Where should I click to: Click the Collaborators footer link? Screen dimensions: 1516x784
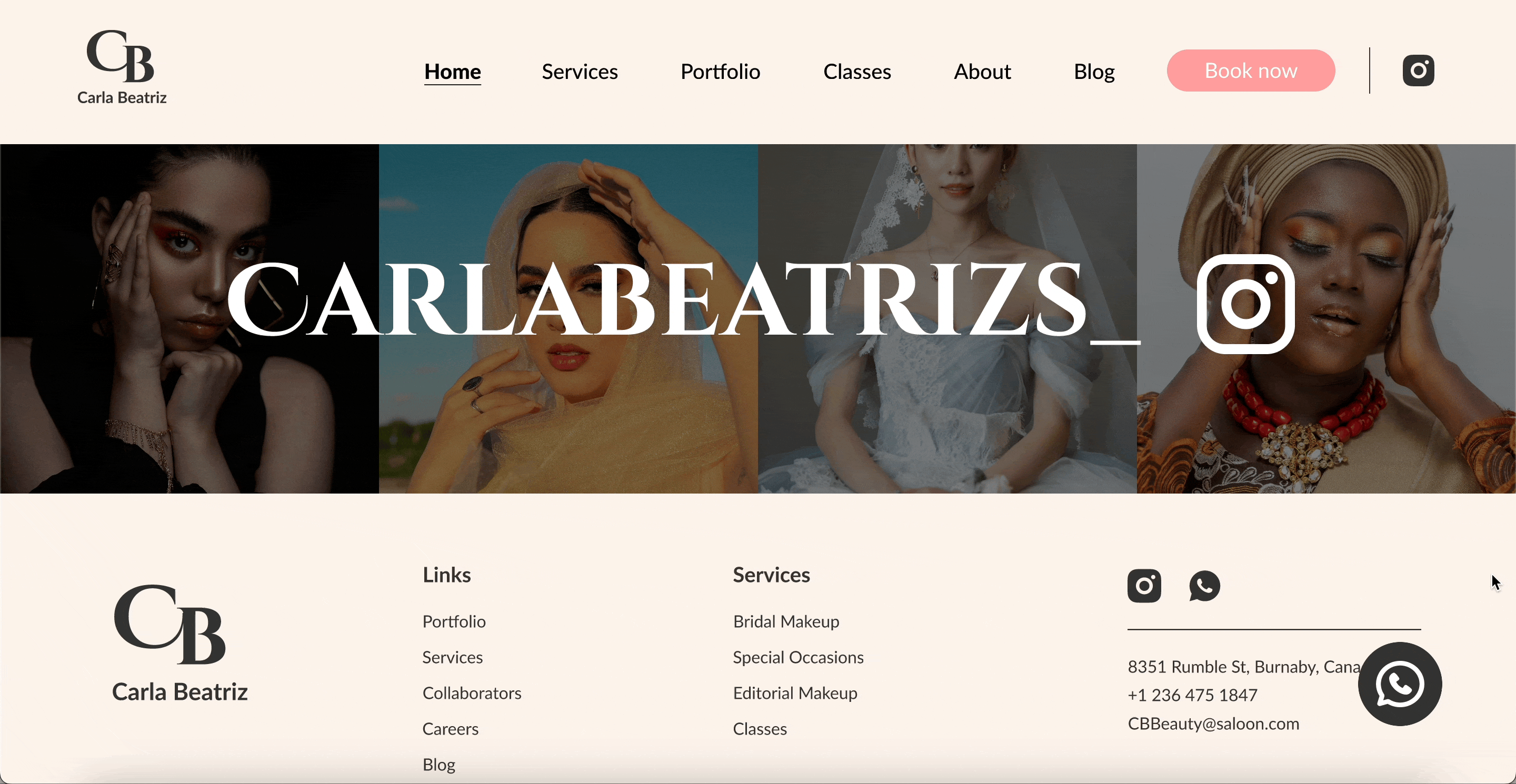[472, 693]
